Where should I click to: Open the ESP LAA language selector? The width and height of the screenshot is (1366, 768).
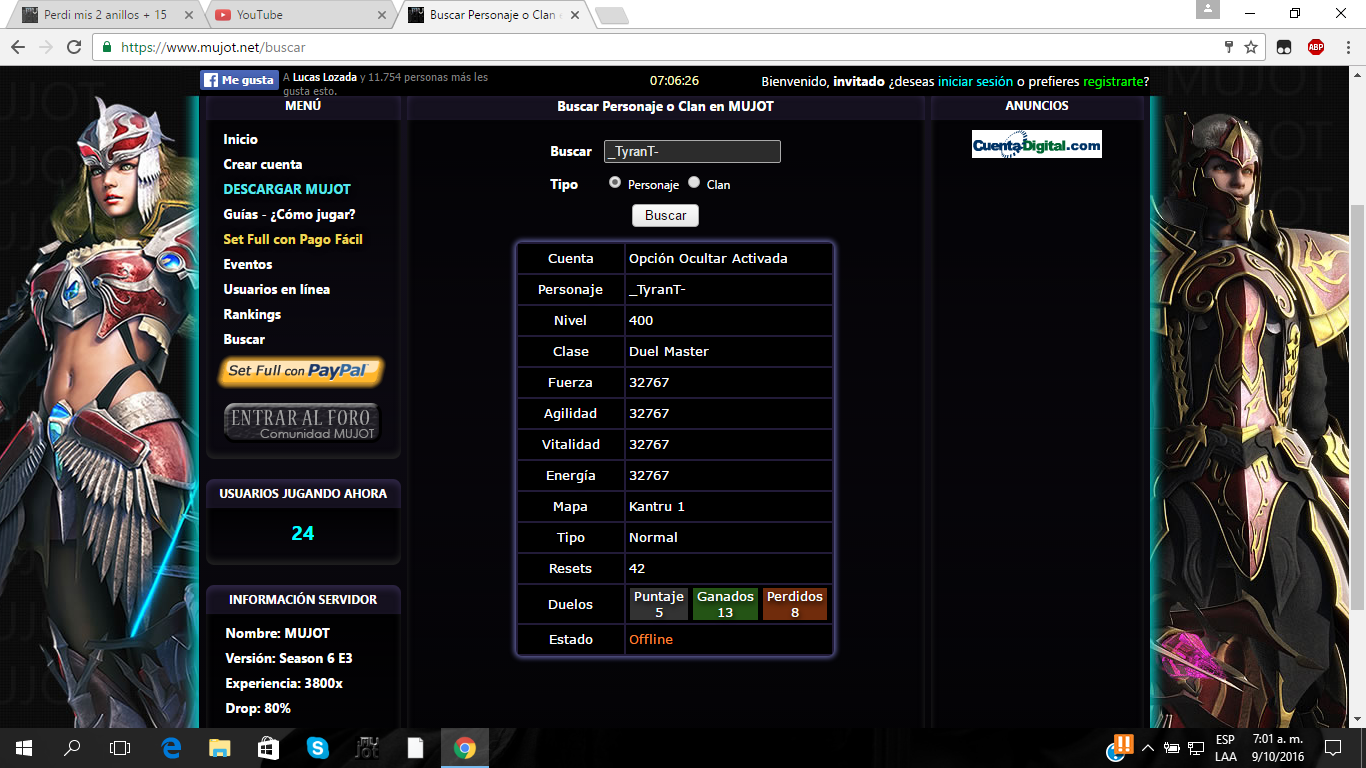tap(1225, 748)
